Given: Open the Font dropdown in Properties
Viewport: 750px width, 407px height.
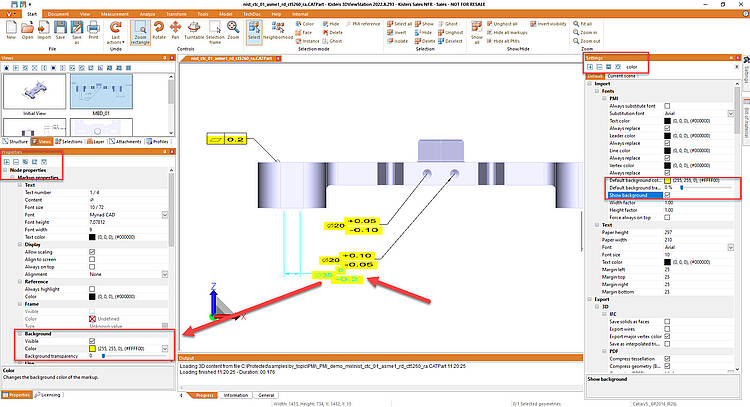Looking at the screenshot, I should tap(165, 215).
